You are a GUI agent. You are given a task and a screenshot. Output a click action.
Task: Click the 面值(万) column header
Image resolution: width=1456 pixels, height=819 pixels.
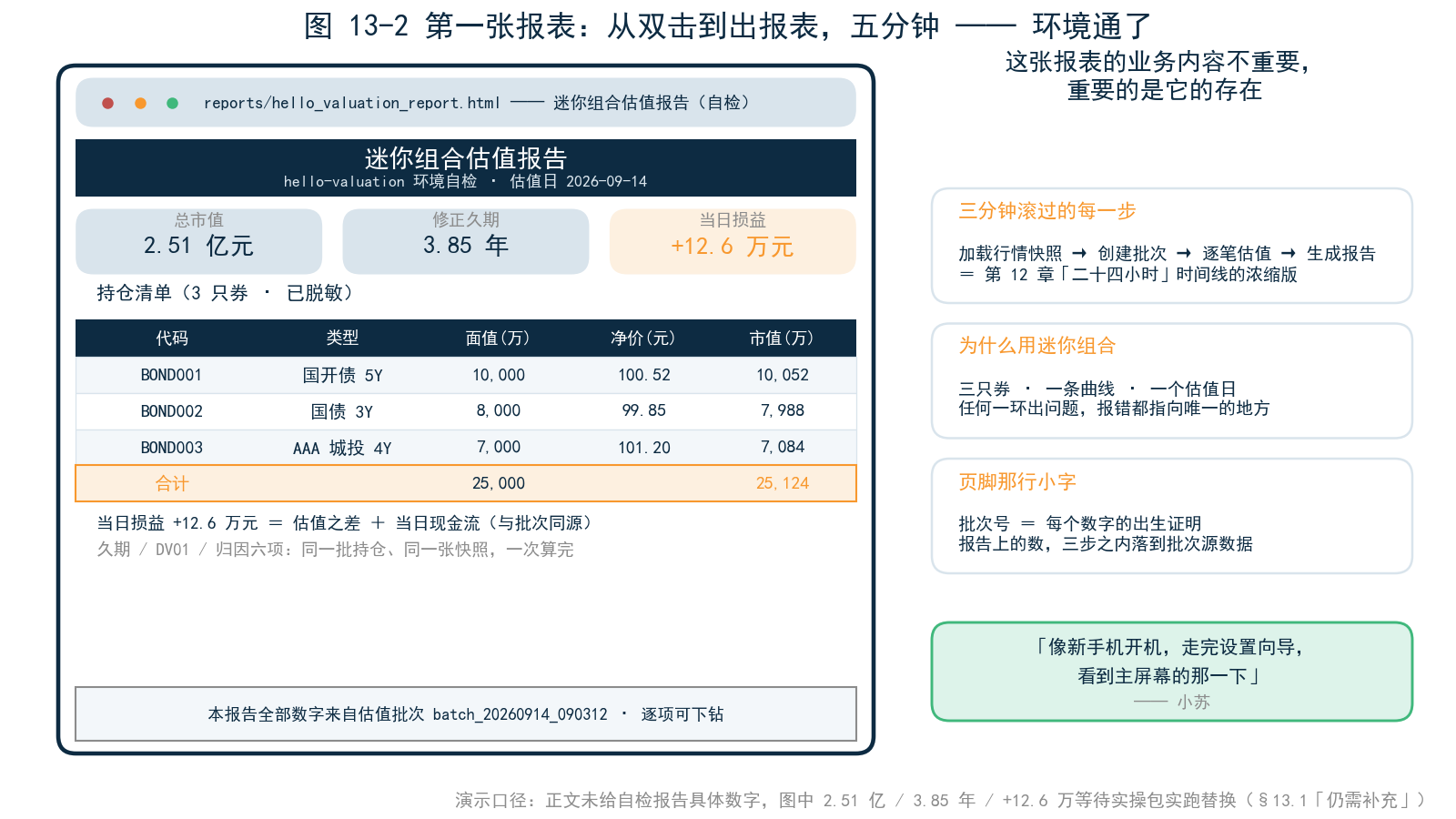pos(498,339)
